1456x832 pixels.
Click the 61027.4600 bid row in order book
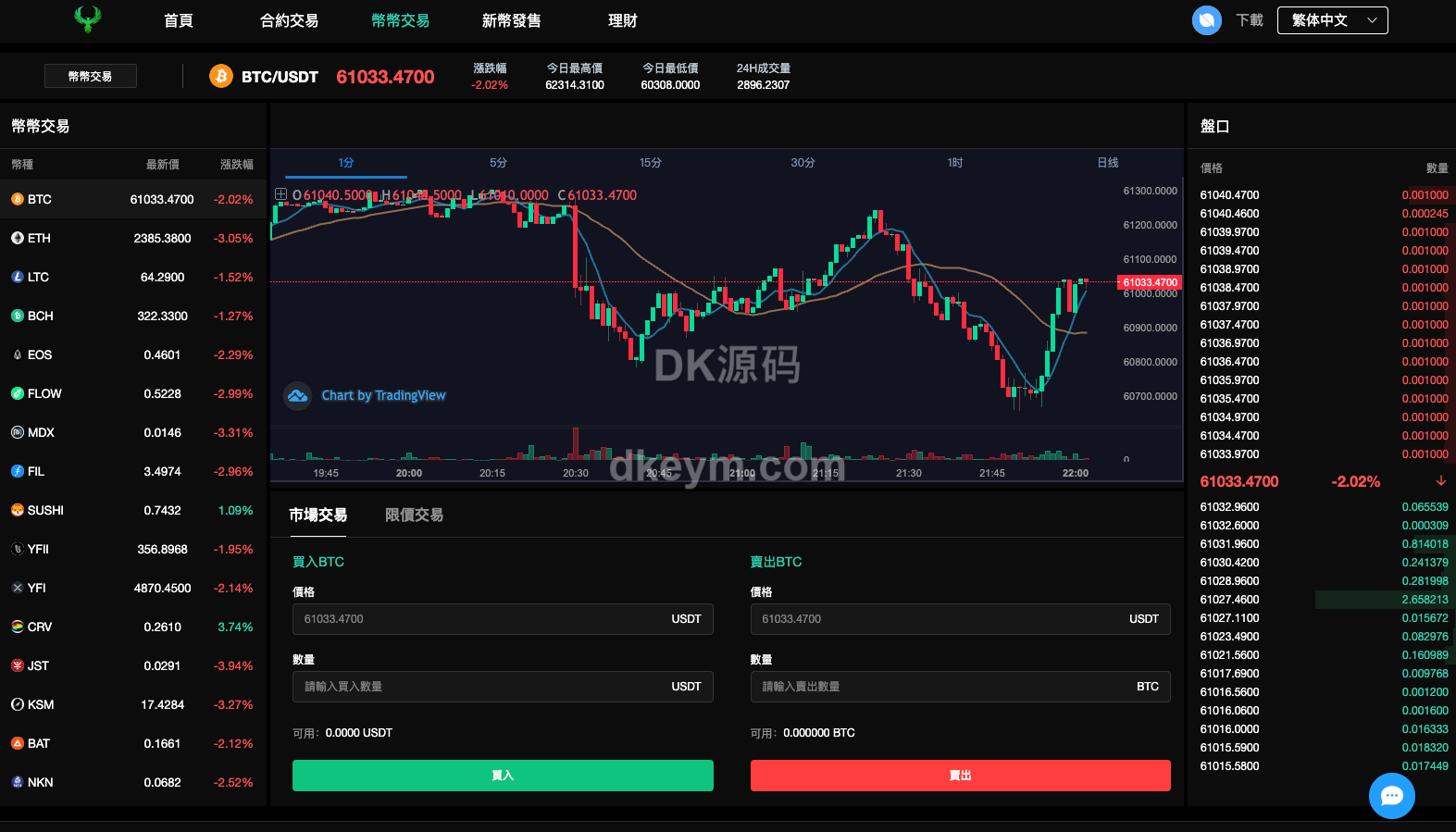point(1322,600)
